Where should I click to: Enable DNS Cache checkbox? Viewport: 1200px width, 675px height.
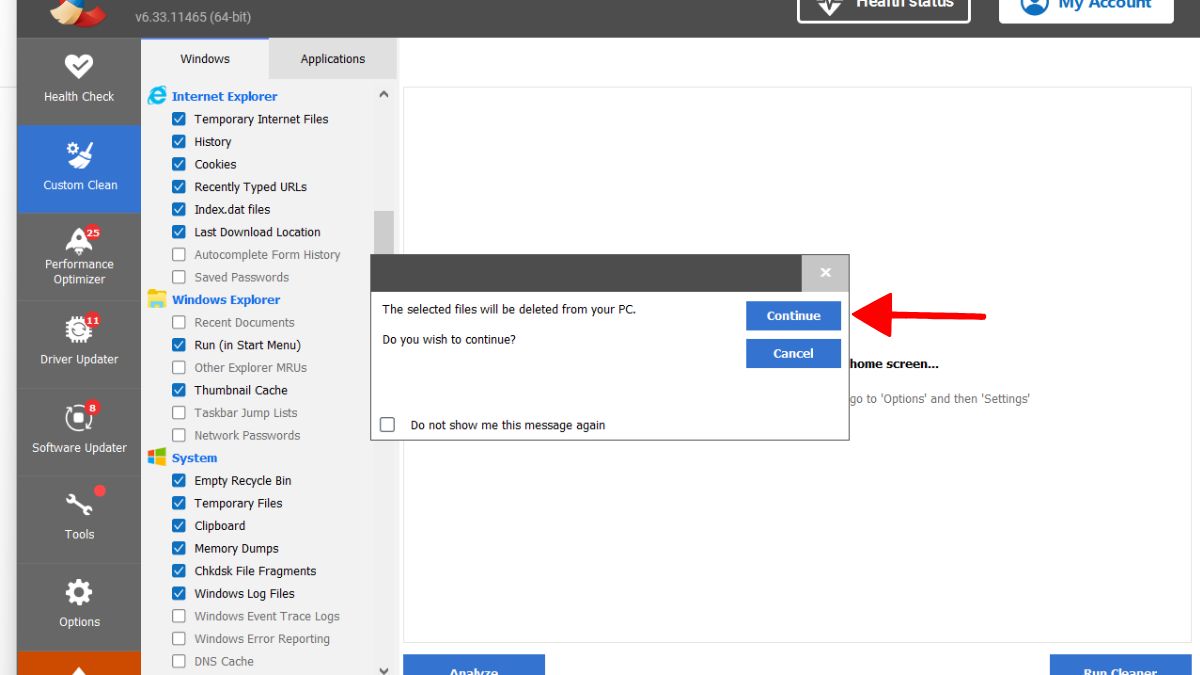(179, 661)
